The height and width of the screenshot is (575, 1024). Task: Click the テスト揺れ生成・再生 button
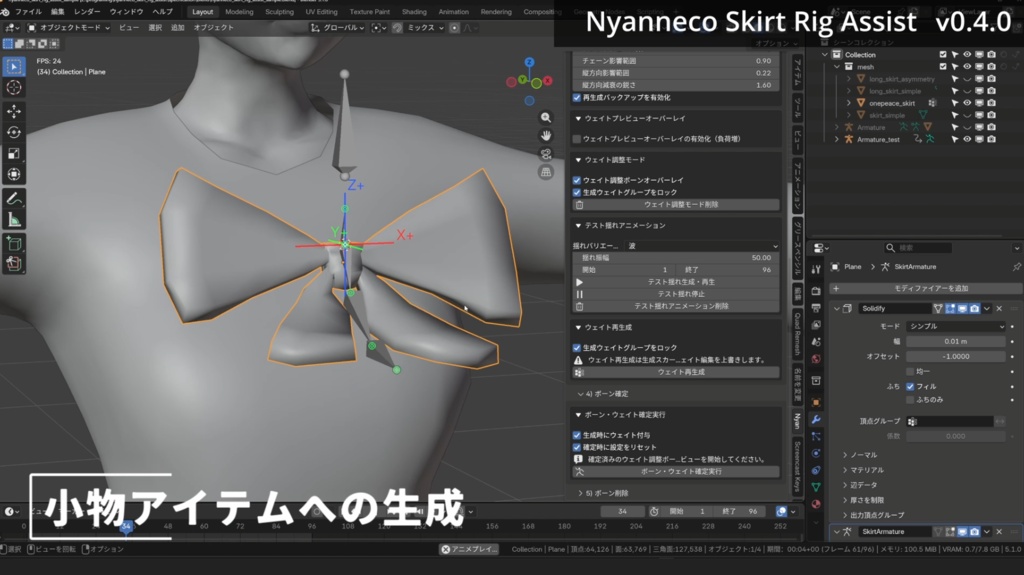click(x=676, y=282)
